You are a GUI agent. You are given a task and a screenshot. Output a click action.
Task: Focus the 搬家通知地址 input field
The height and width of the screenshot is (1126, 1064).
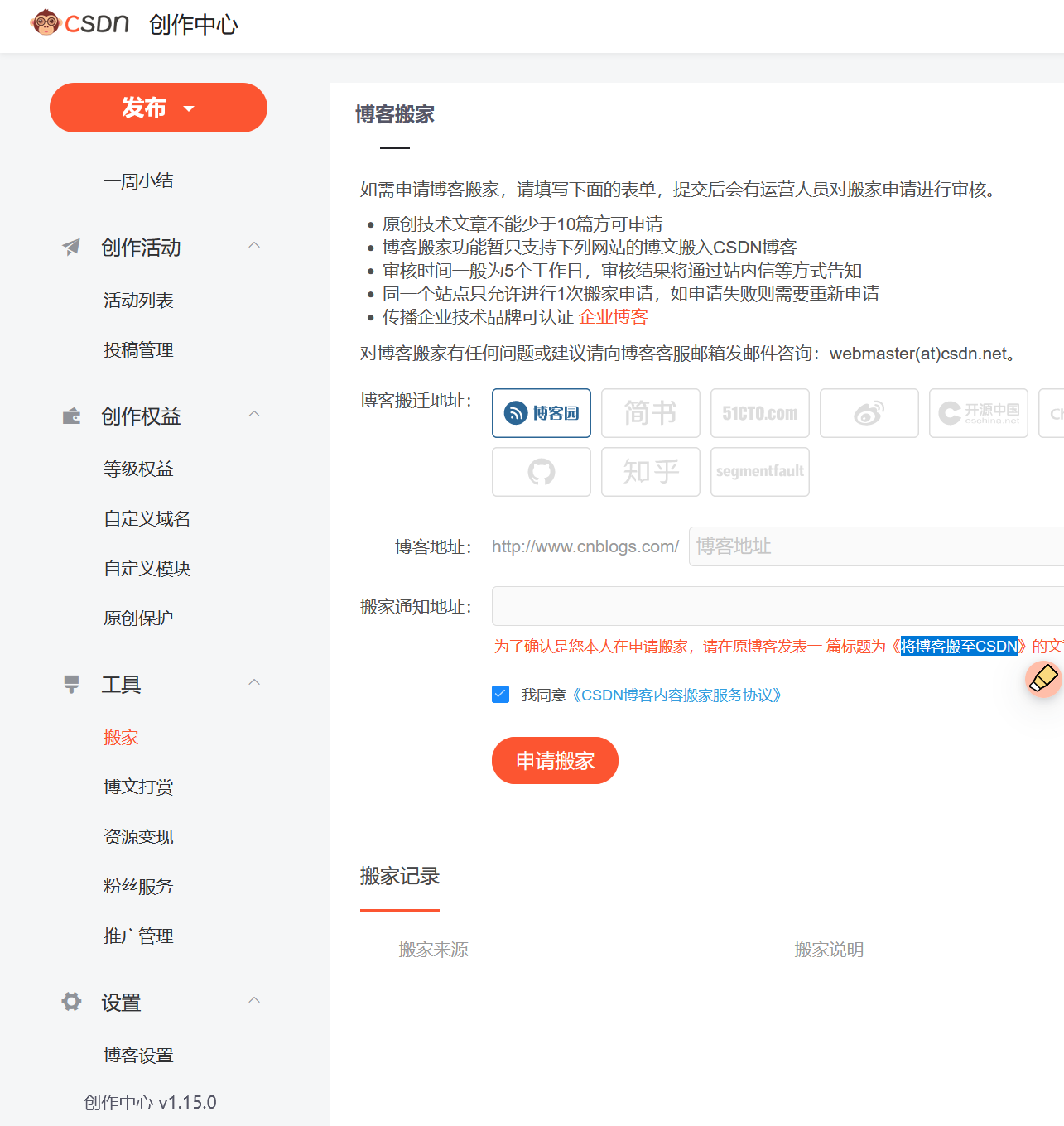coord(778,606)
